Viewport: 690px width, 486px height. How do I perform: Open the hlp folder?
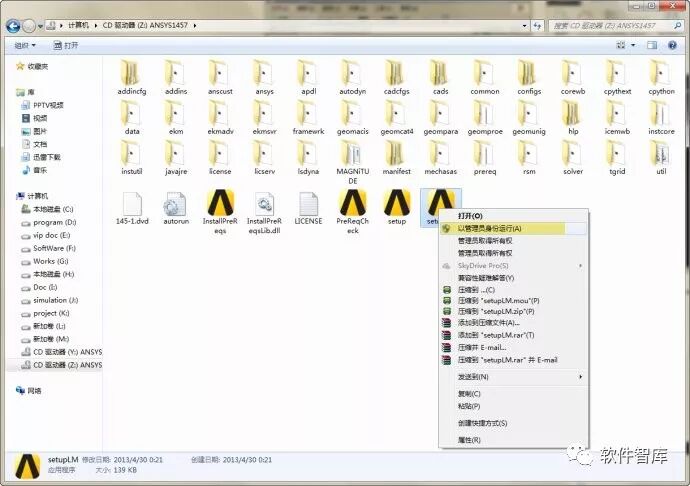(573, 118)
